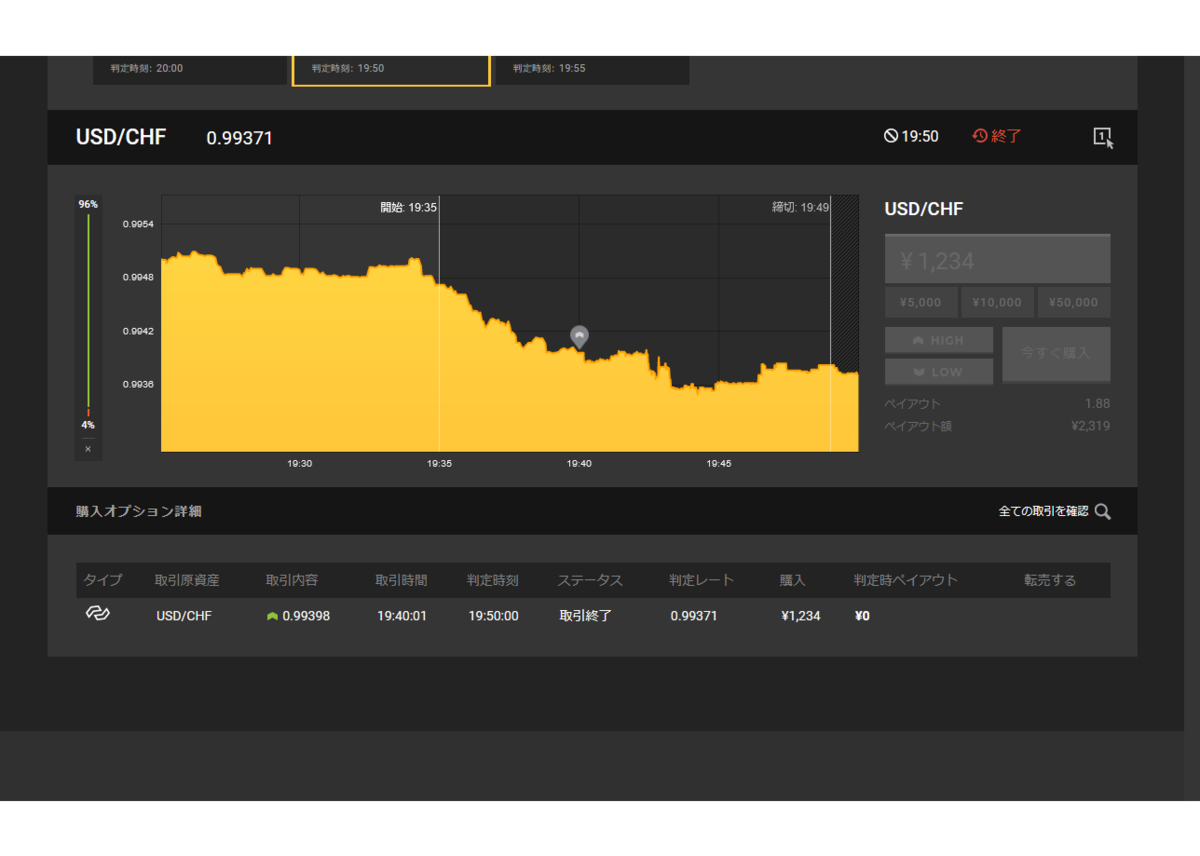
Task: Choose the ¥5,000 preset amount
Action: [x=921, y=302]
